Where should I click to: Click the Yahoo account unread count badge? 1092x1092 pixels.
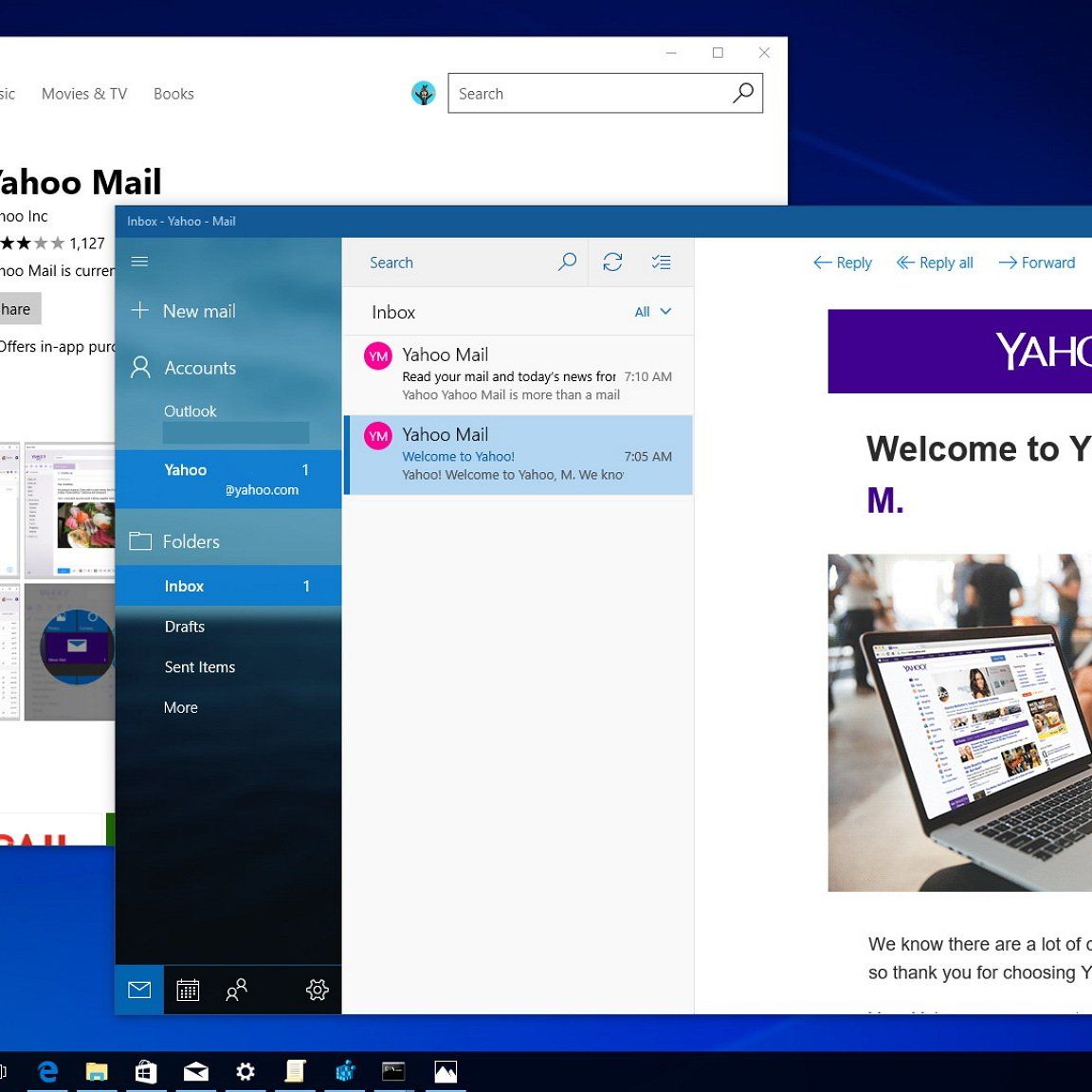click(305, 470)
